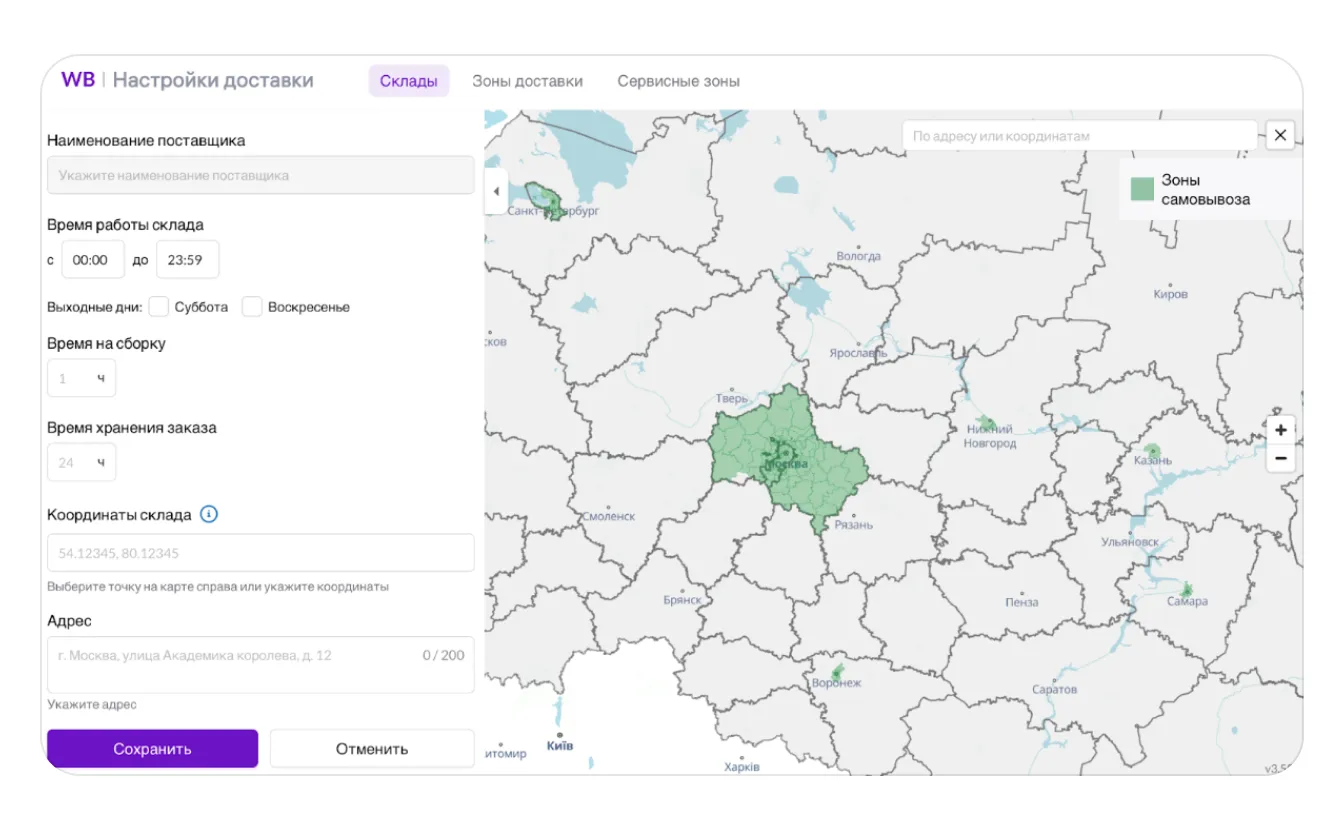Click the Київ city label on map
1344x830 pixels.
[560, 745]
